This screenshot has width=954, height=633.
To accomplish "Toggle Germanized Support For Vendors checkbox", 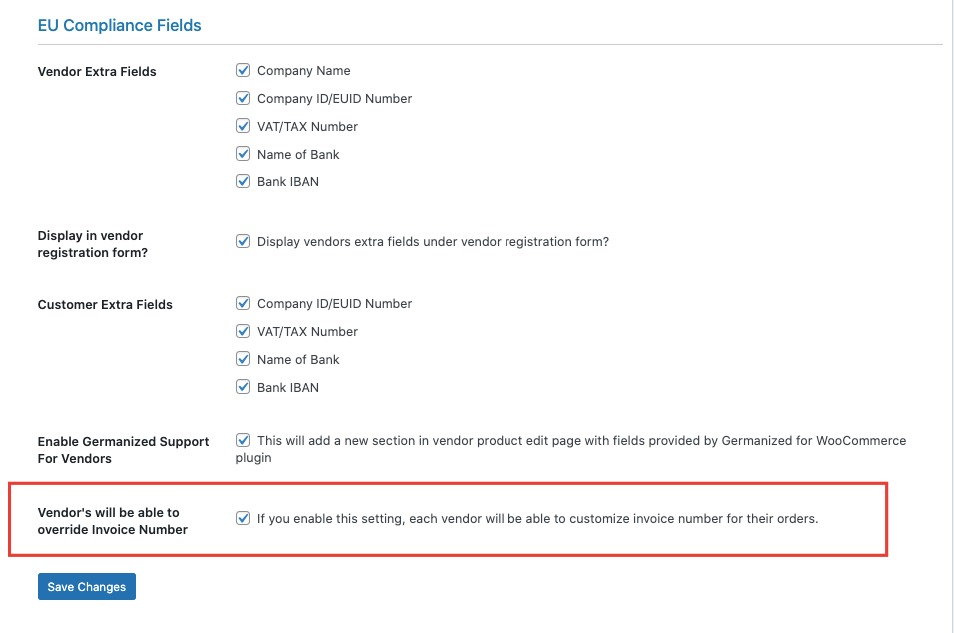I will 243,440.
